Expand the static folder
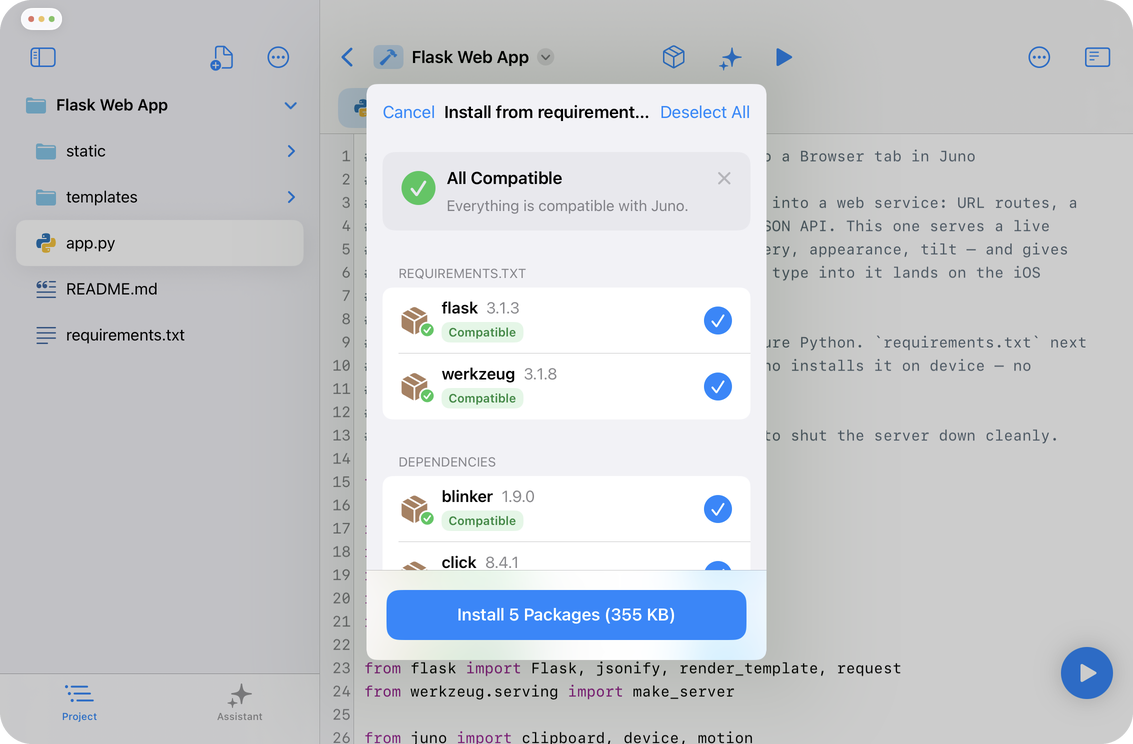Viewport: 1133px width, 744px height. [x=291, y=151]
